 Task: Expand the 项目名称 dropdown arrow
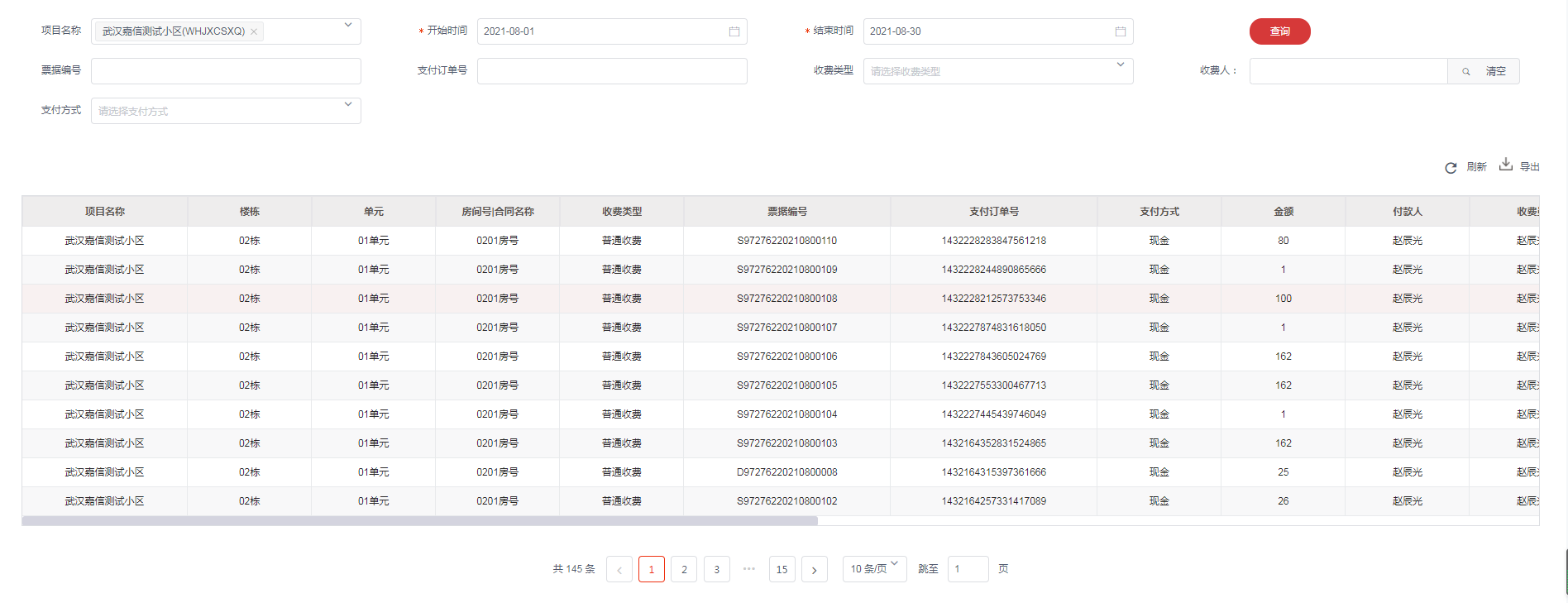pos(348,26)
